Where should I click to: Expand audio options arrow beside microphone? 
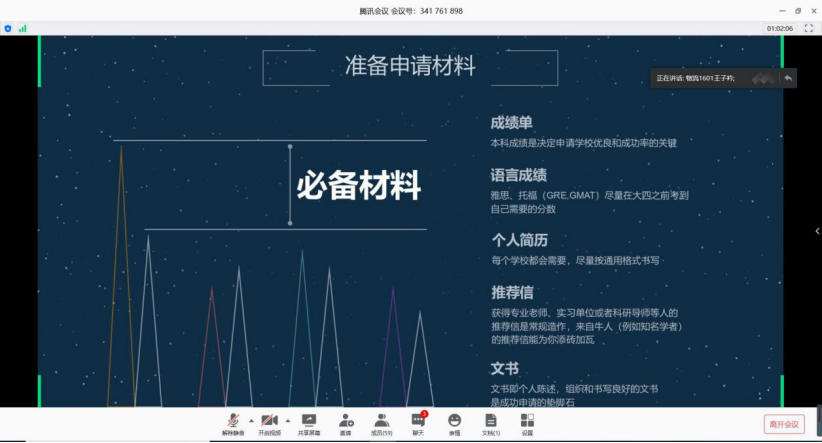250,419
